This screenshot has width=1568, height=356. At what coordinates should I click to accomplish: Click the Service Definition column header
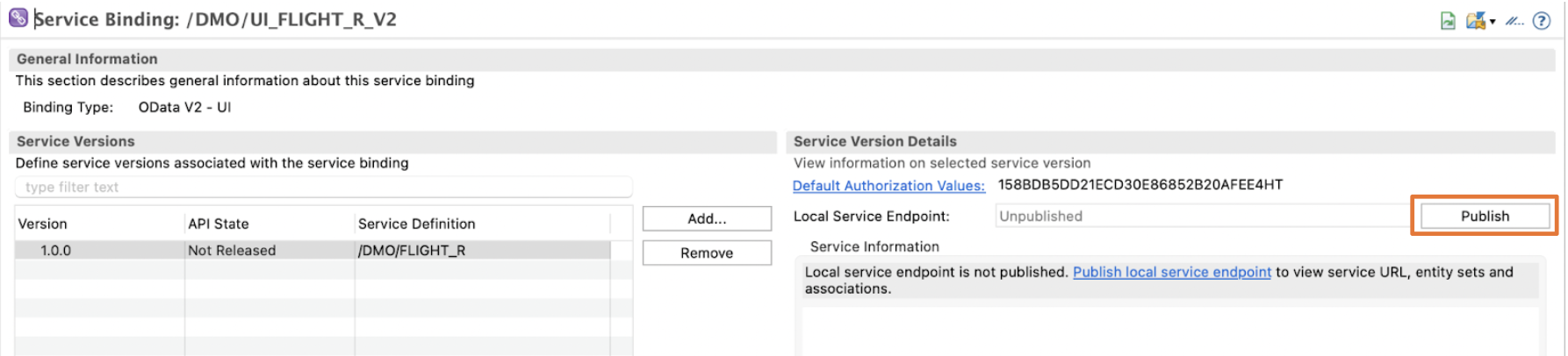tap(416, 224)
